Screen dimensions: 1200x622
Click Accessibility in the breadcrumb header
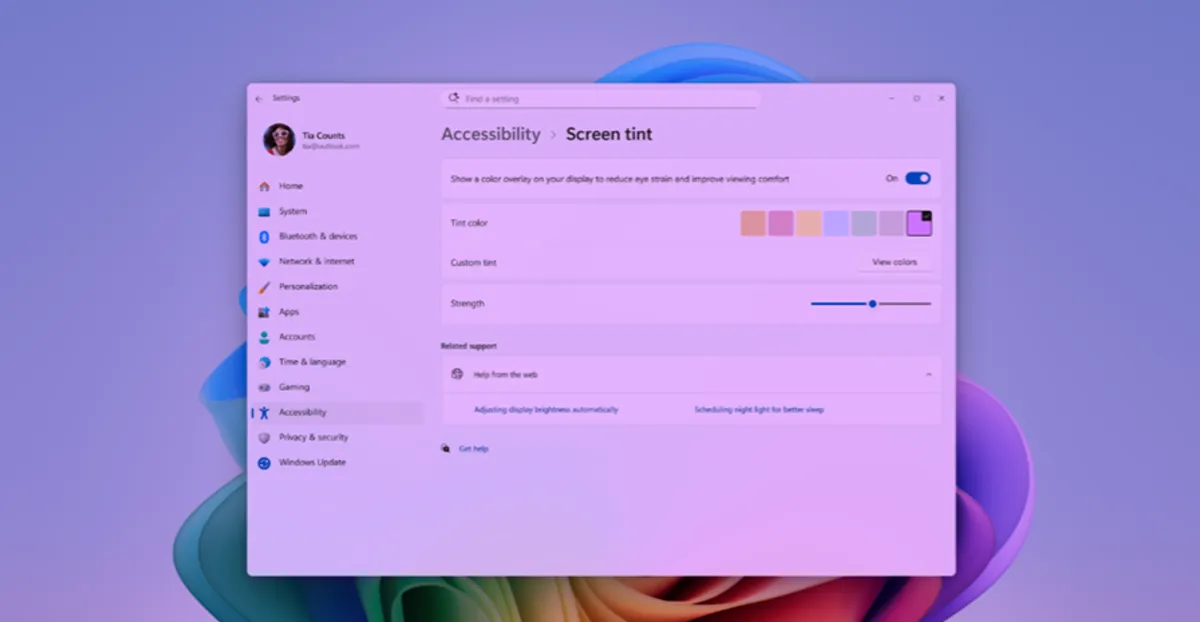[x=491, y=134]
